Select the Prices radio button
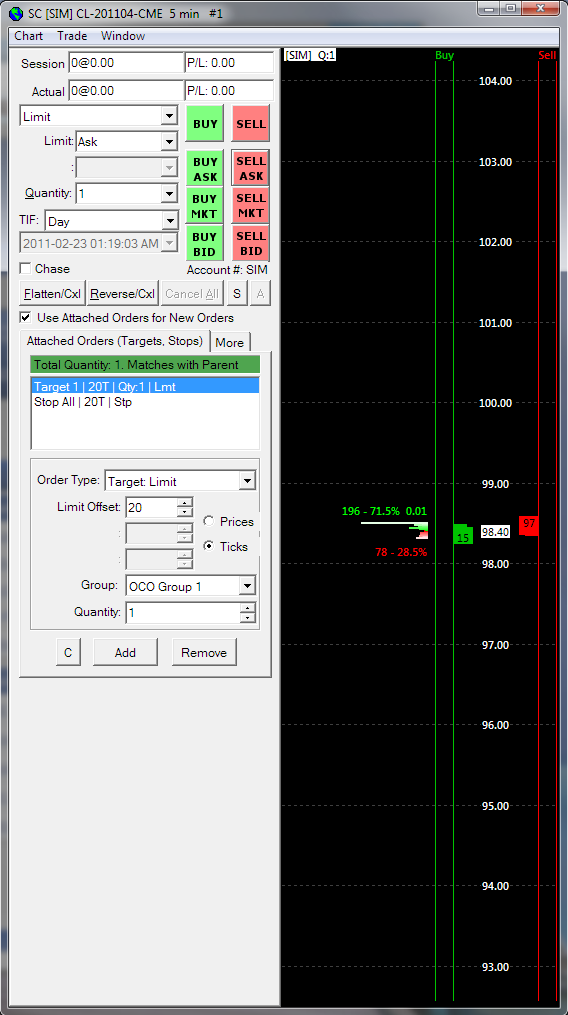 (x=209, y=521)
